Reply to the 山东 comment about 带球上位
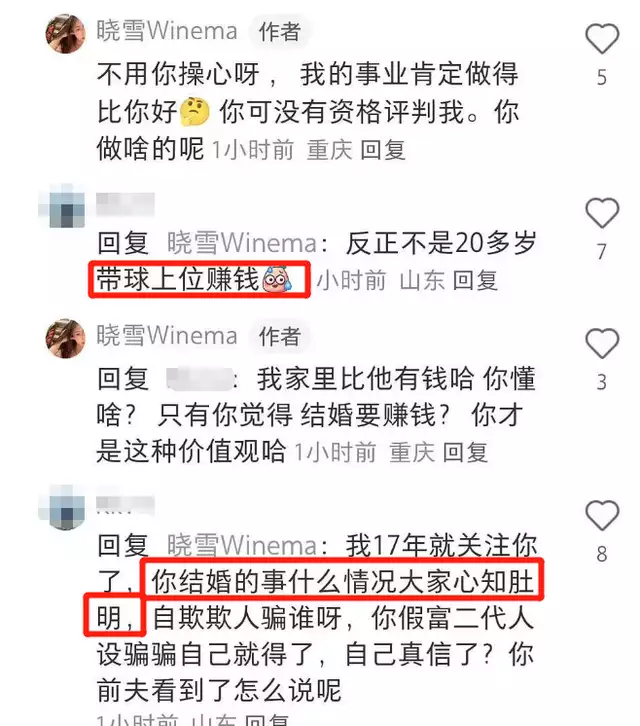Image resolution: width=640 pixels, height=726 pixels. coord(475,280)
